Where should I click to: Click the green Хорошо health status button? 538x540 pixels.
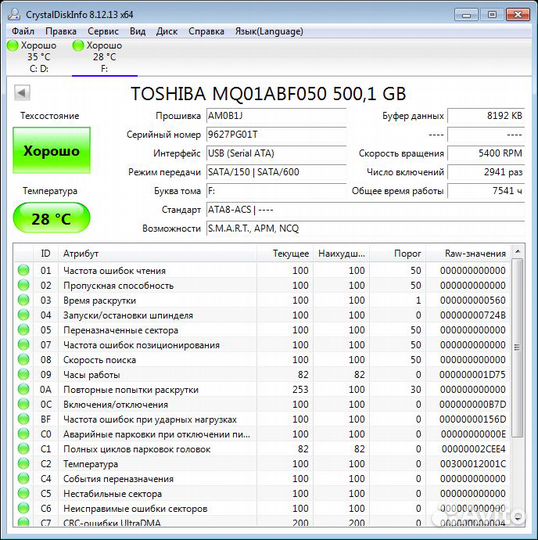tap(52, 150)
